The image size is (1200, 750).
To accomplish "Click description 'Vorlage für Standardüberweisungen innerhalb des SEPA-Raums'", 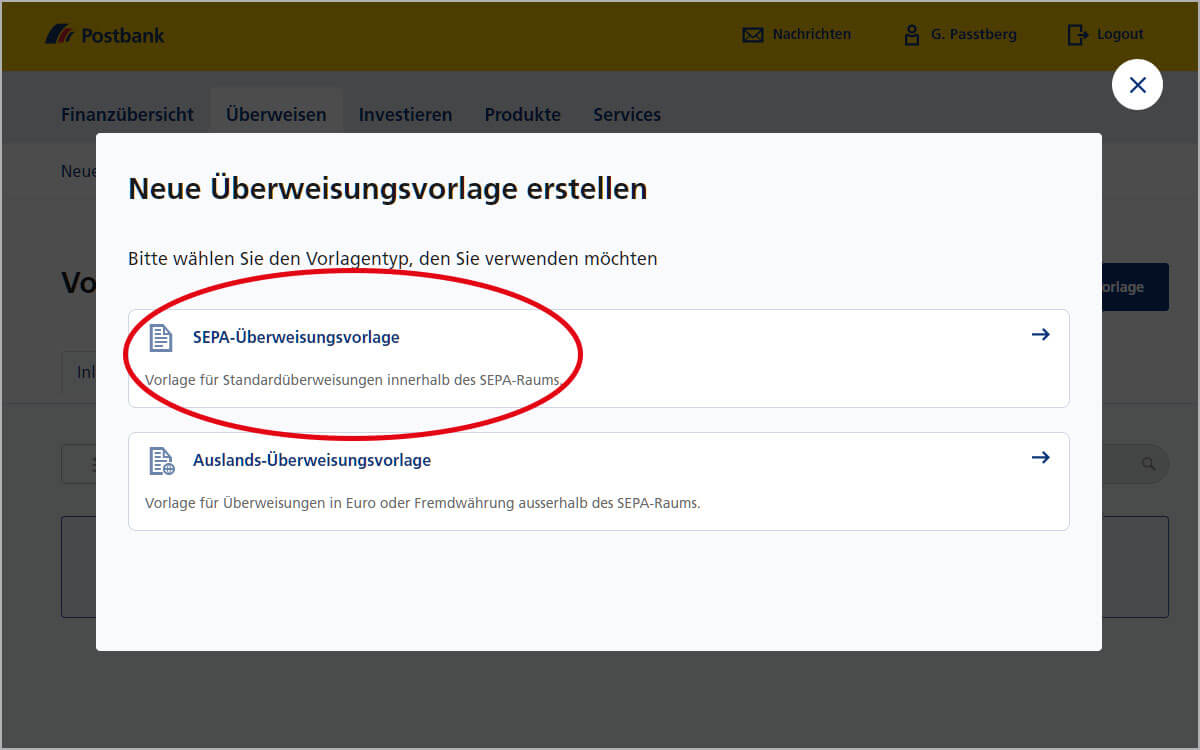I will click(x=353, y=381).
